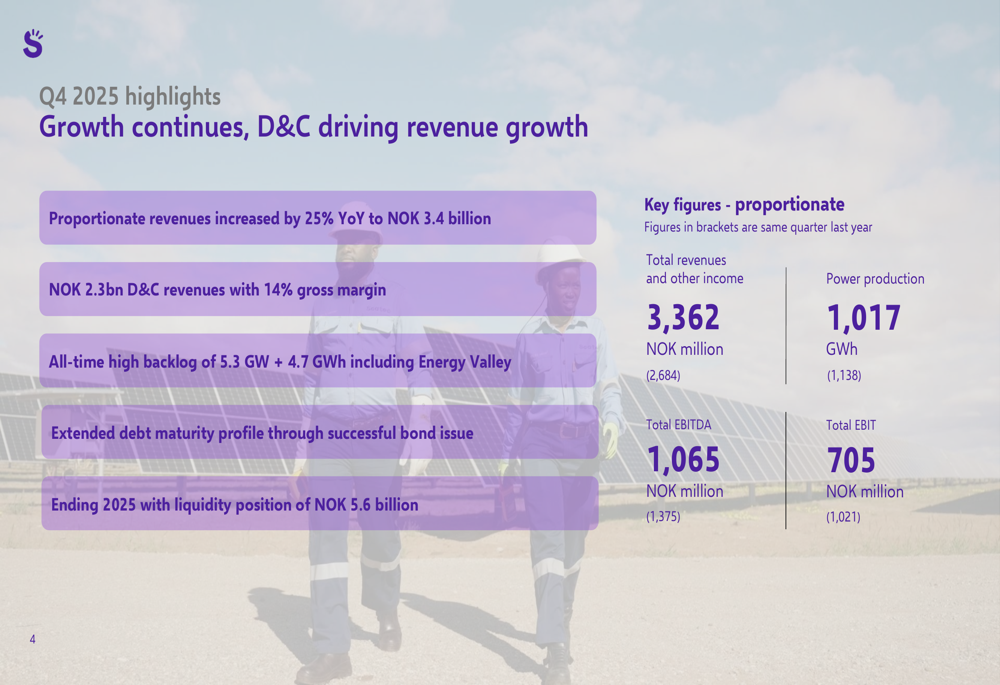Click the extended debt maturity profile box

pos(319,433)
